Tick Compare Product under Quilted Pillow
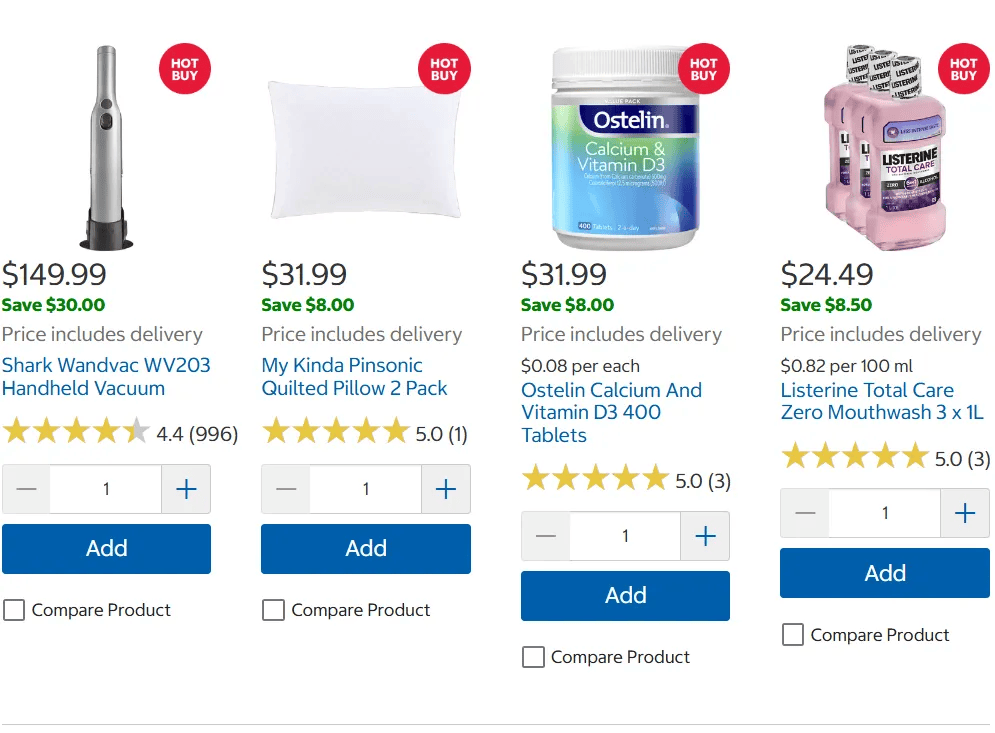Viewport: 995px width, 733px height. (273, 610)
